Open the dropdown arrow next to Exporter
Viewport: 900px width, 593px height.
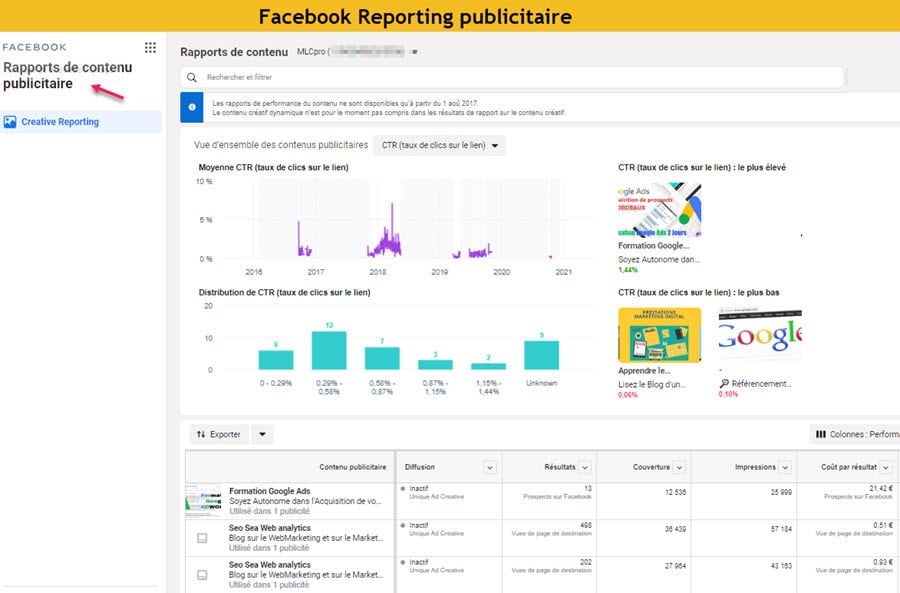[262, 434]
